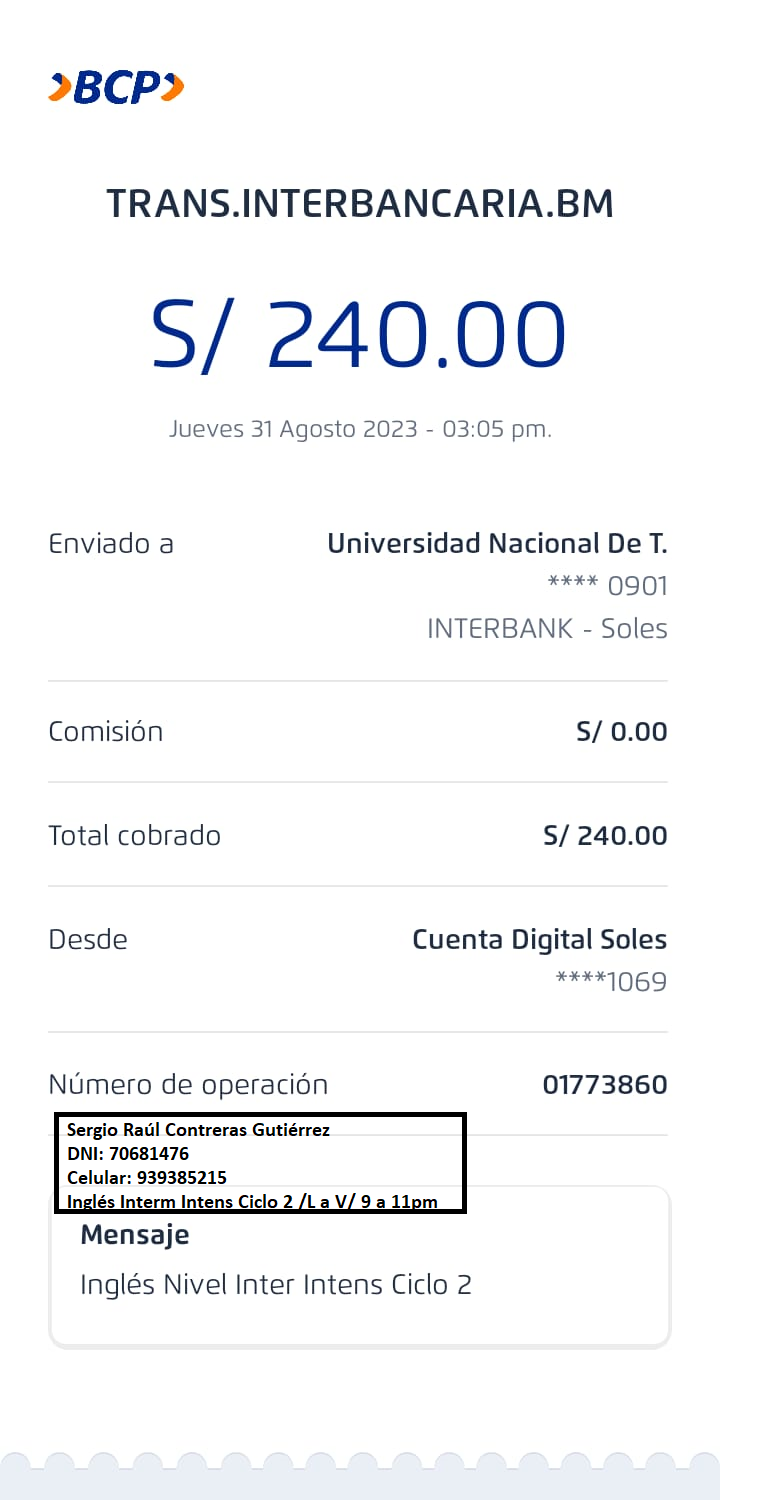Click the Desde label
This screenshot has width=776, height=1500.
pyautogui.click(x=88, y=940)
